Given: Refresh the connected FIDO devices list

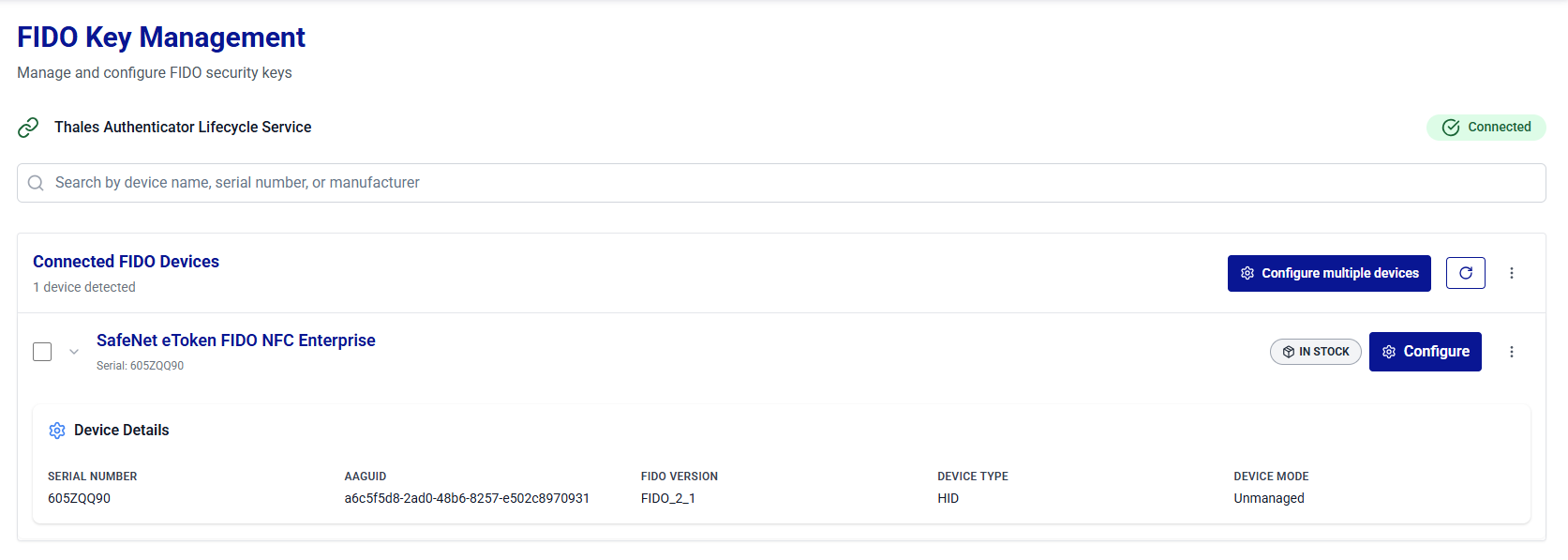Looking at the screenshot, I should tap(1466, 273).
